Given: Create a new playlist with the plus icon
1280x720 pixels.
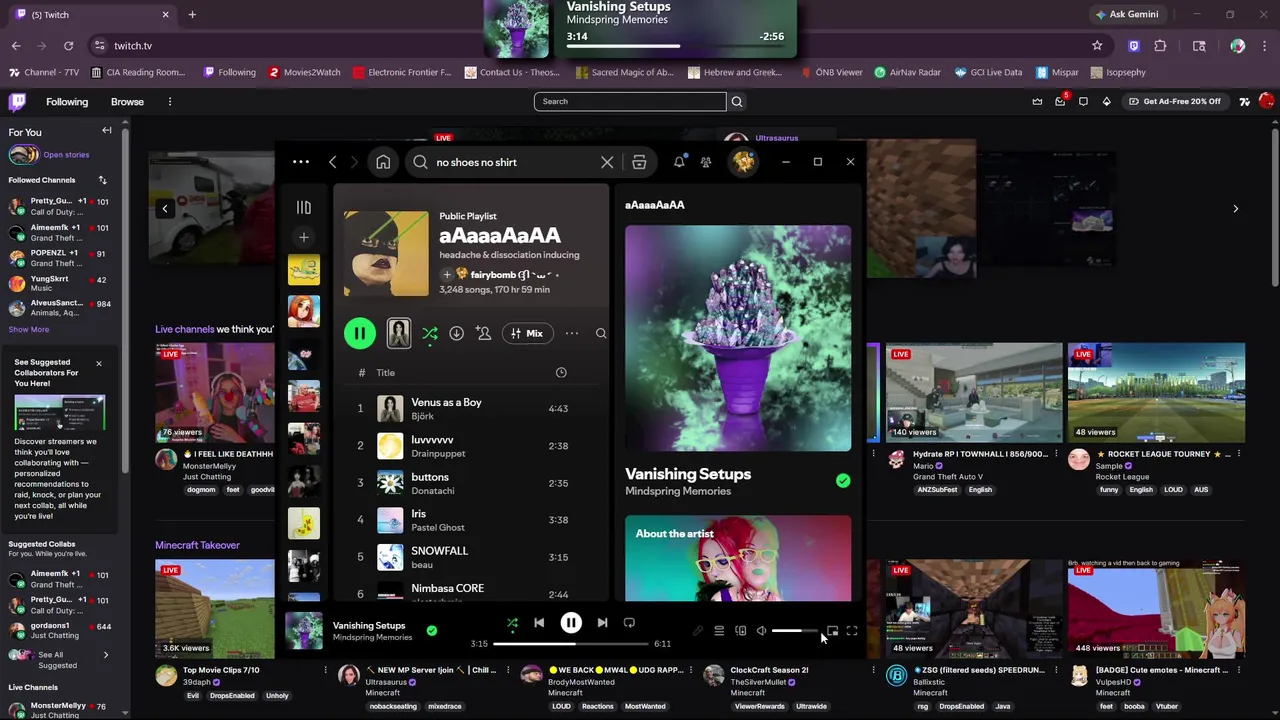Looking at the screenshot, I should 304,237.
